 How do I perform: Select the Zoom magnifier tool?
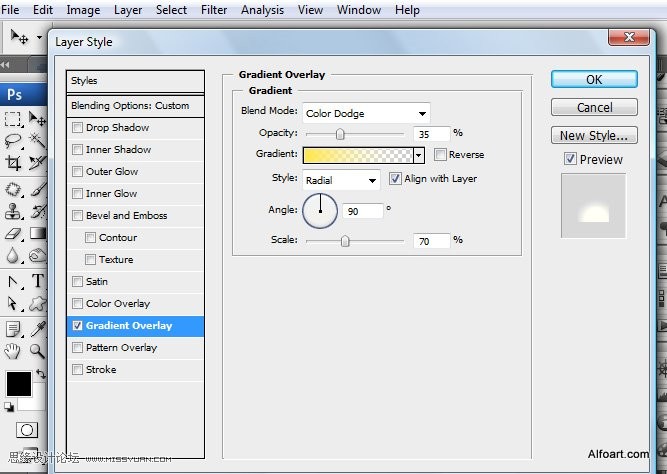pos(37,351)
